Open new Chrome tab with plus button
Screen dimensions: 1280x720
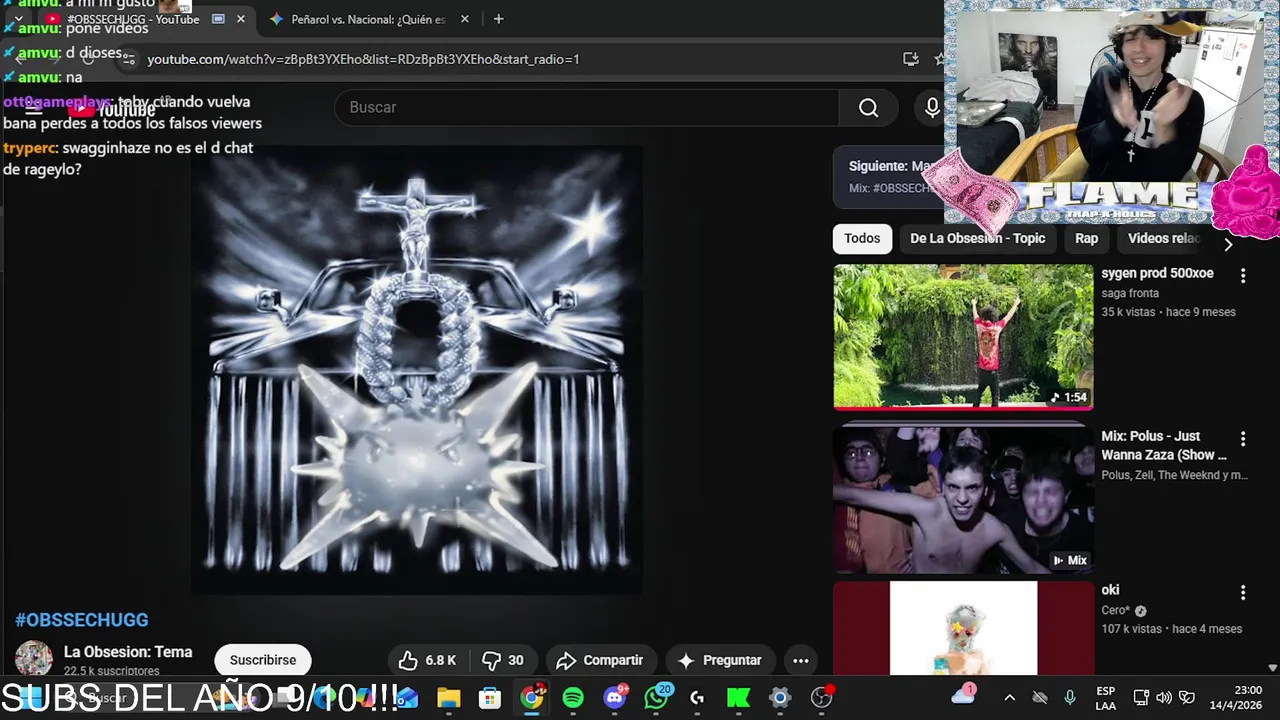coord(498,19)
